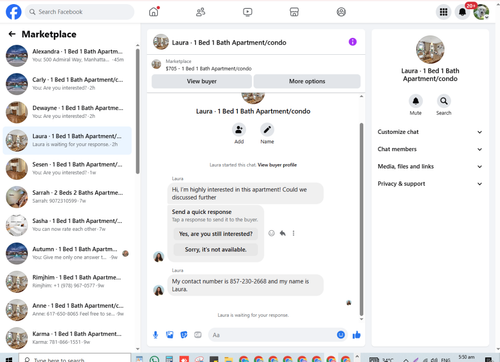Image resolution: width=500 pixels, height=362 pixels.
Task: Open the notifications bell in top bar
Action: click(462, 12)
